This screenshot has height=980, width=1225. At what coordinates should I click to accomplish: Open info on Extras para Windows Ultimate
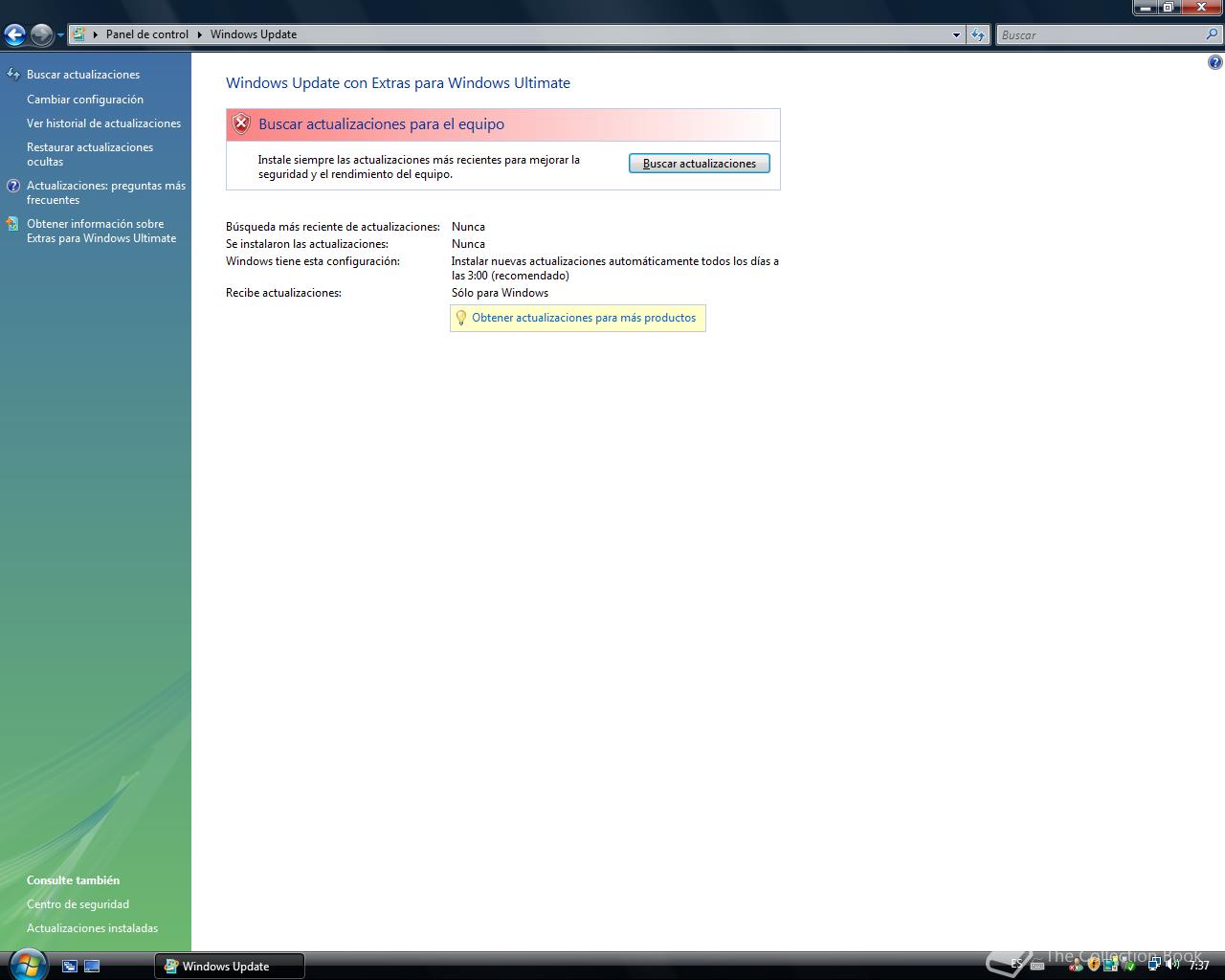coord(101,231)
